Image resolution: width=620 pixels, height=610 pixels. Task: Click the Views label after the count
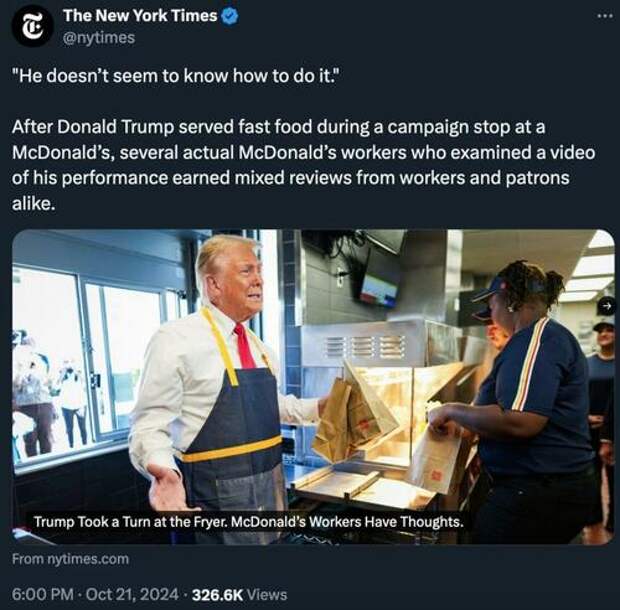pyautogui.click(x=267, y=595)
